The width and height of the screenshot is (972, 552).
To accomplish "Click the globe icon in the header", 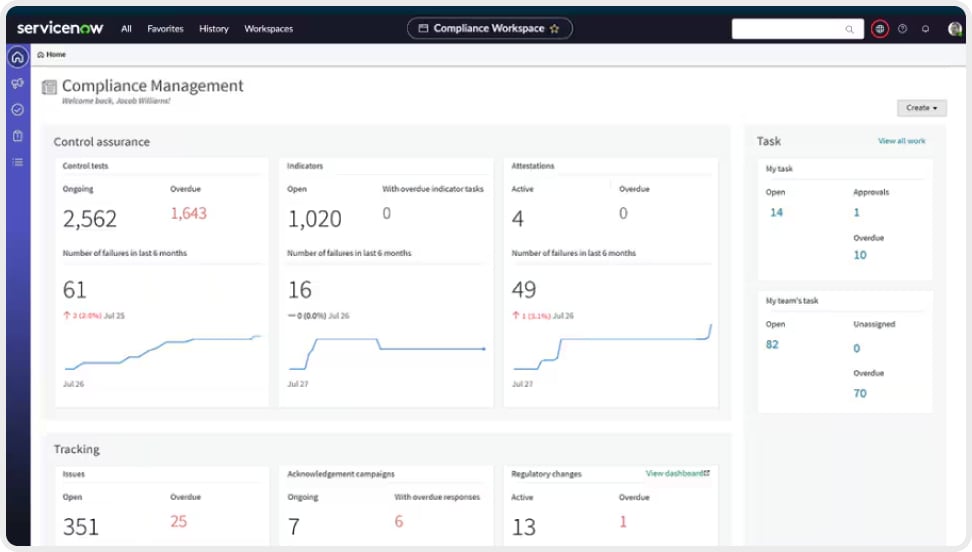I will click(880, 29).
